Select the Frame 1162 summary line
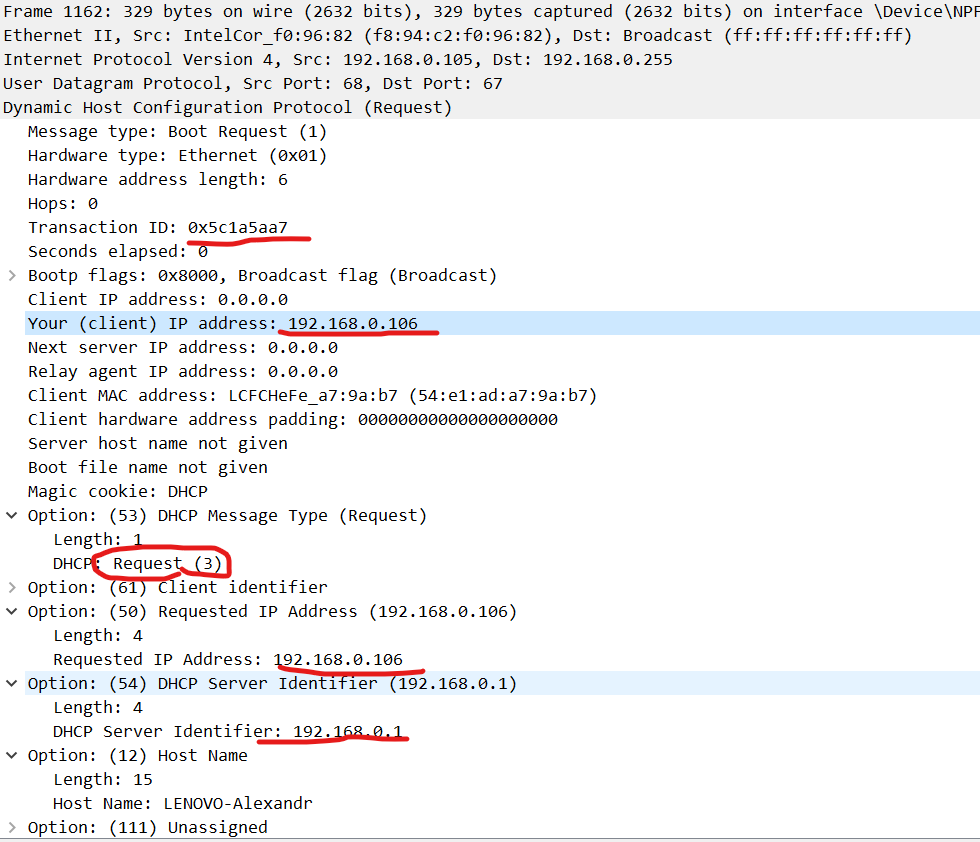Screen dimensions: 980x842 490,12
